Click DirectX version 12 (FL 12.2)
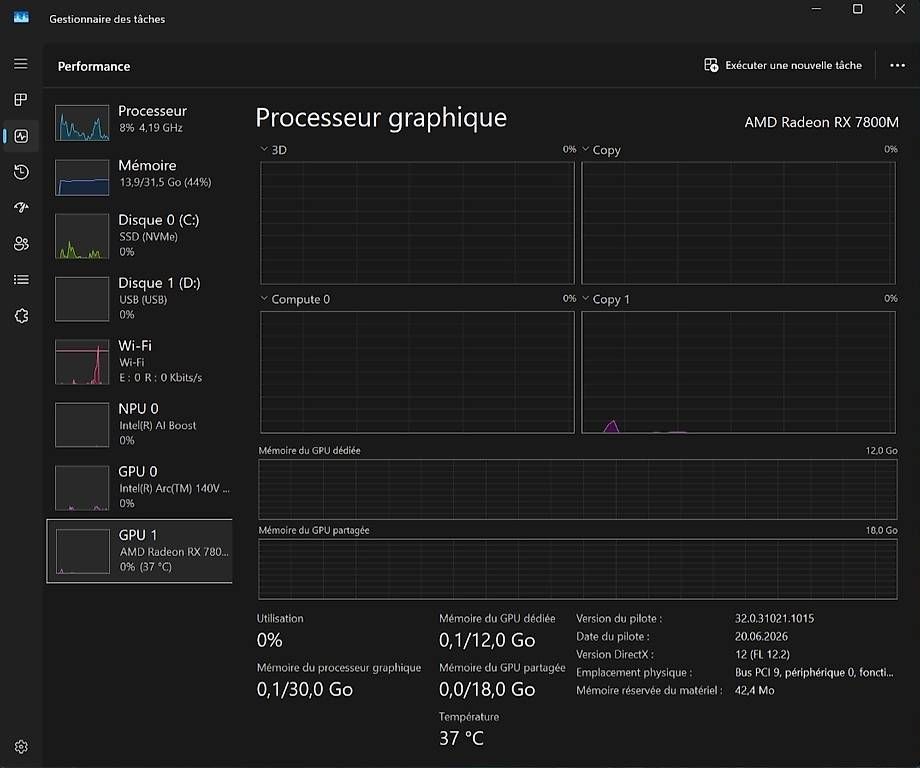The image size is (920, 768). (x=762, y=654)
